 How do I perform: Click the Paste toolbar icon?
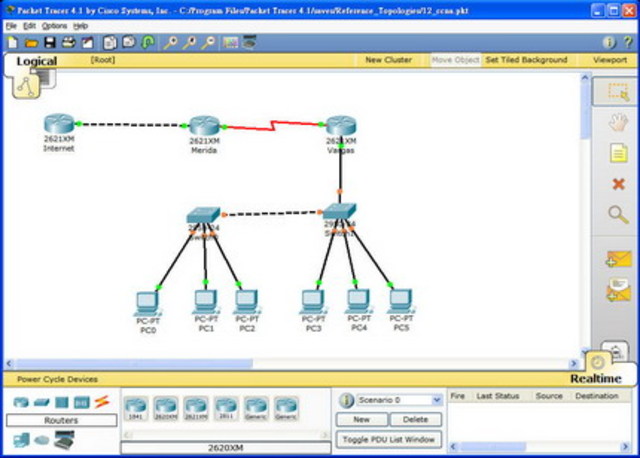click(129, 42)
